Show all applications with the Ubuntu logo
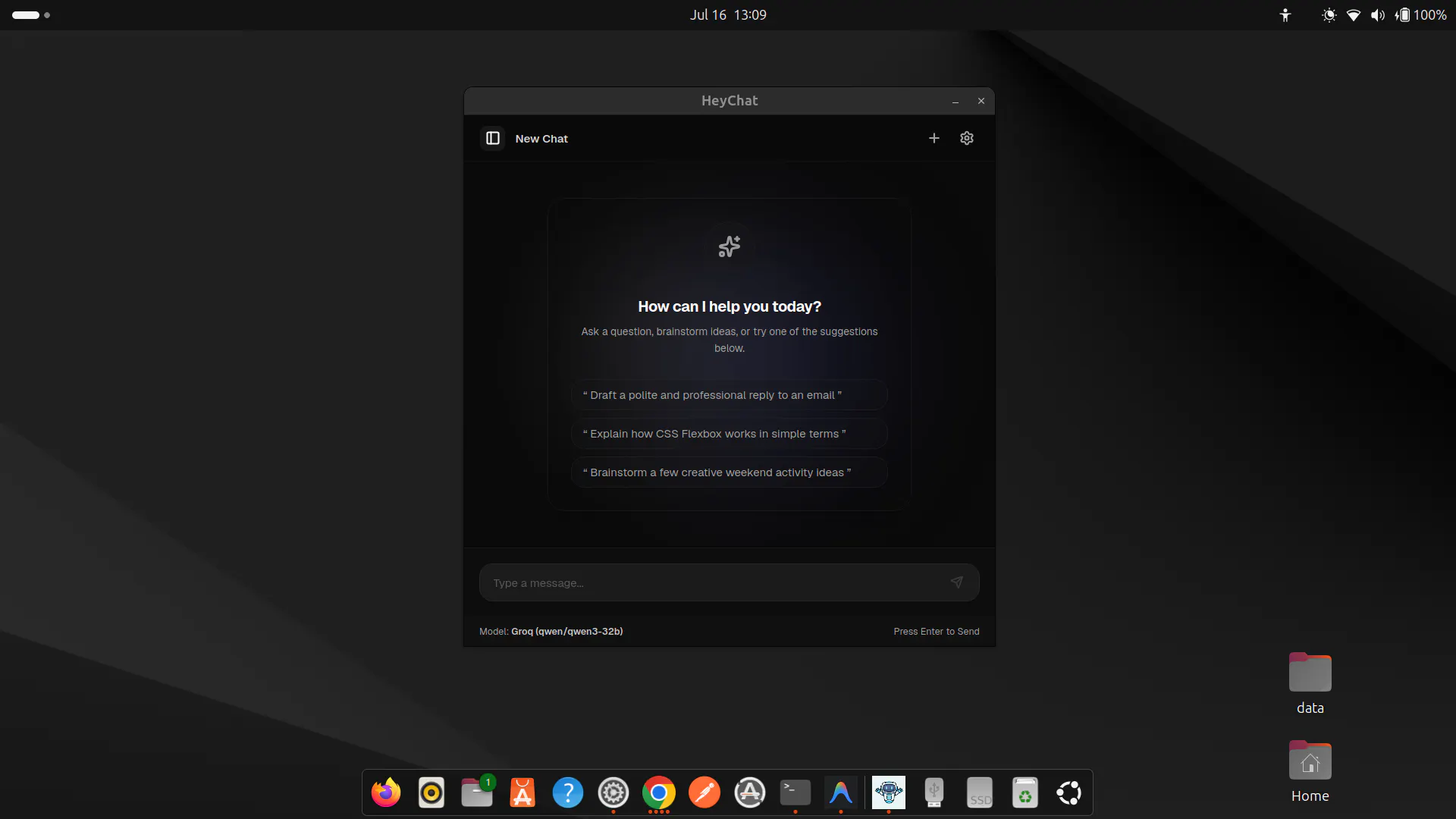 [1069, 793]
